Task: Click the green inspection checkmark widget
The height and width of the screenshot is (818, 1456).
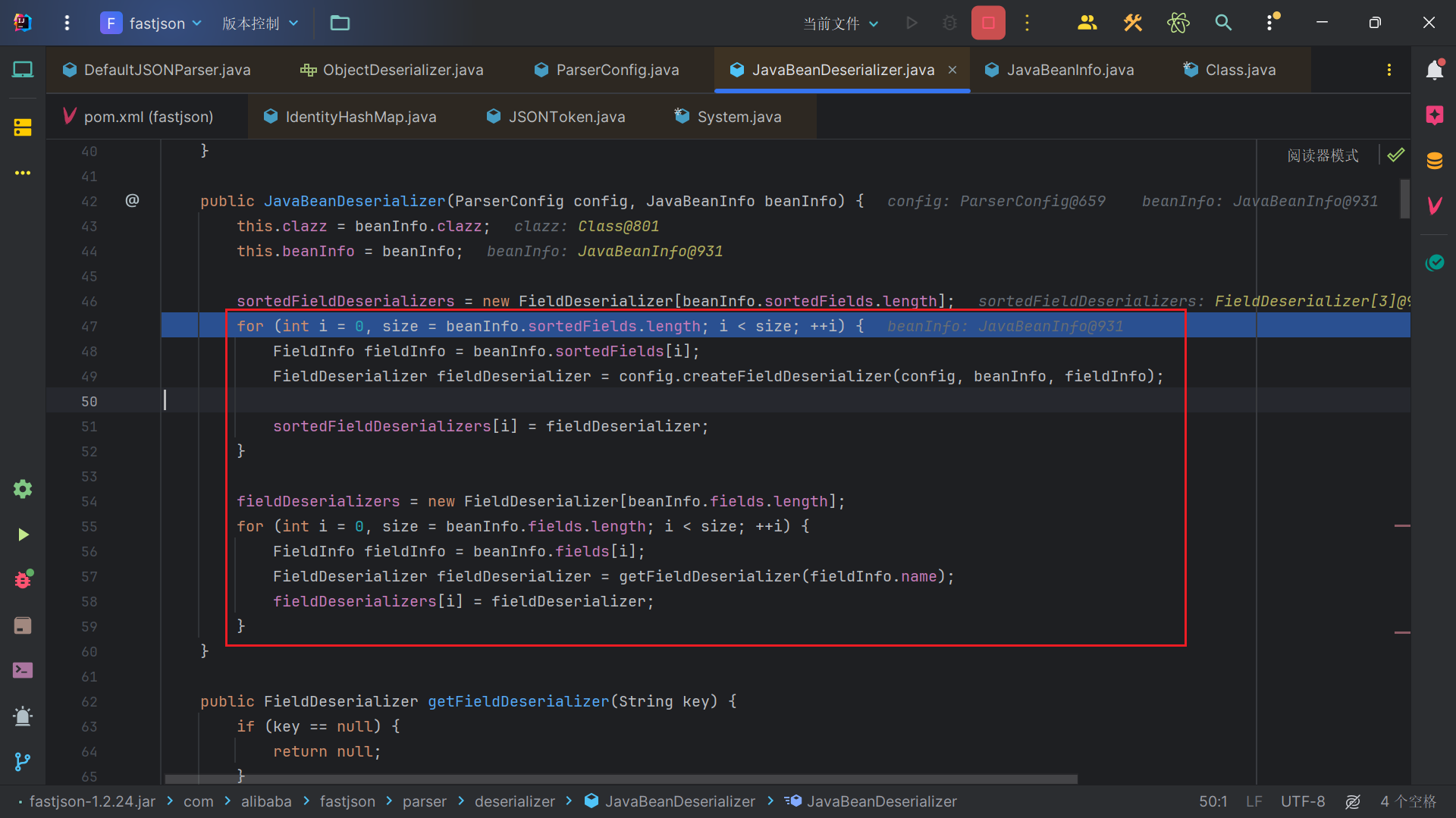Action: 1395,155
